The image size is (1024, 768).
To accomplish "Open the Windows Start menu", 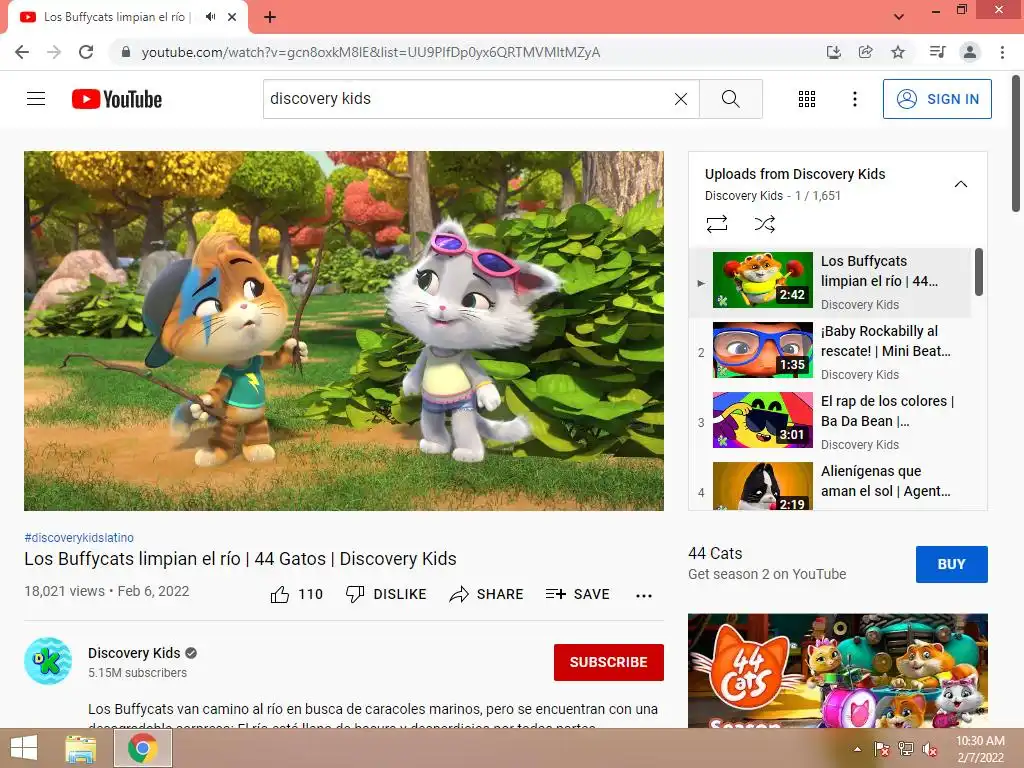I will pos(24,748).
